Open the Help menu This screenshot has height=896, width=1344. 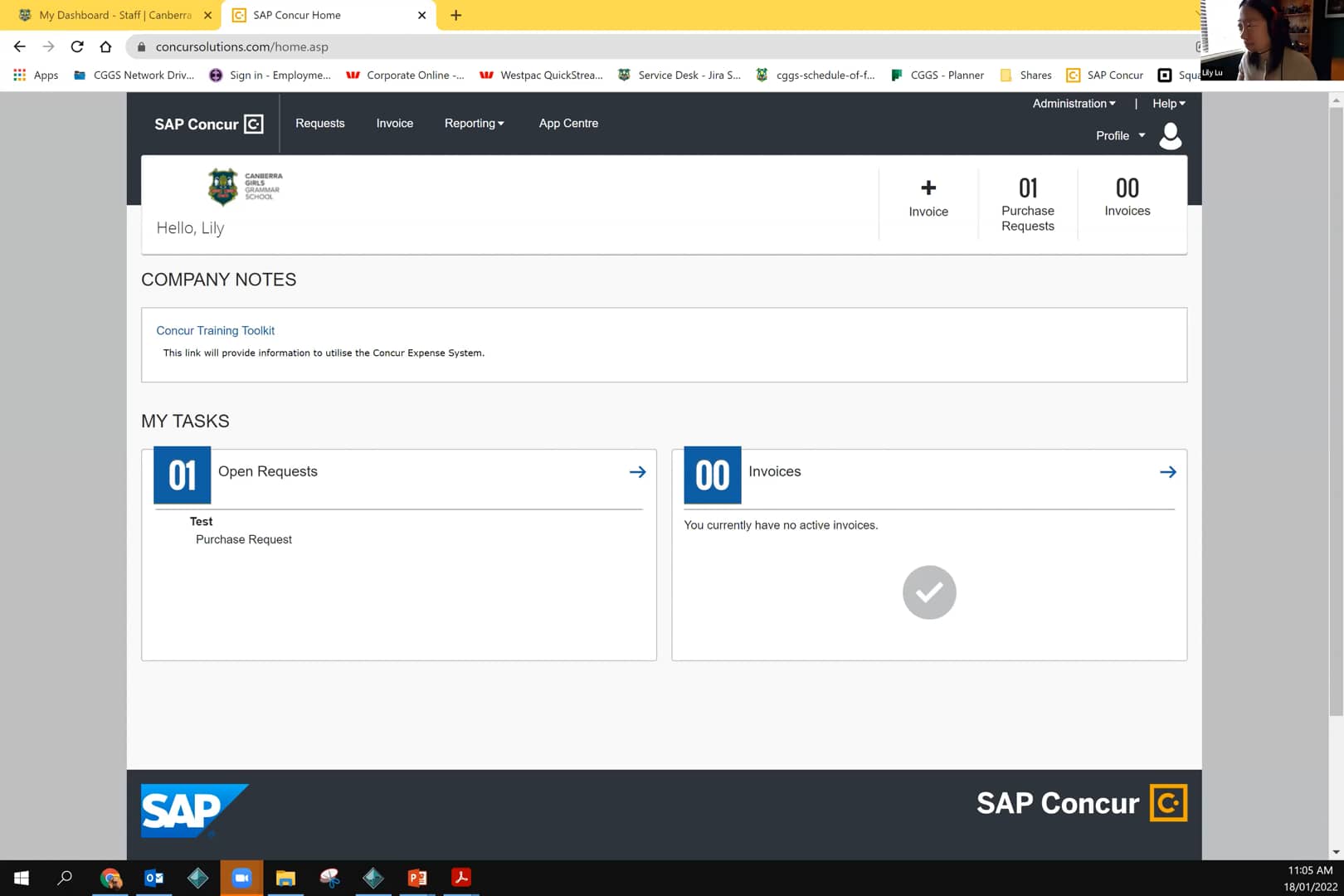(1167, 103)
